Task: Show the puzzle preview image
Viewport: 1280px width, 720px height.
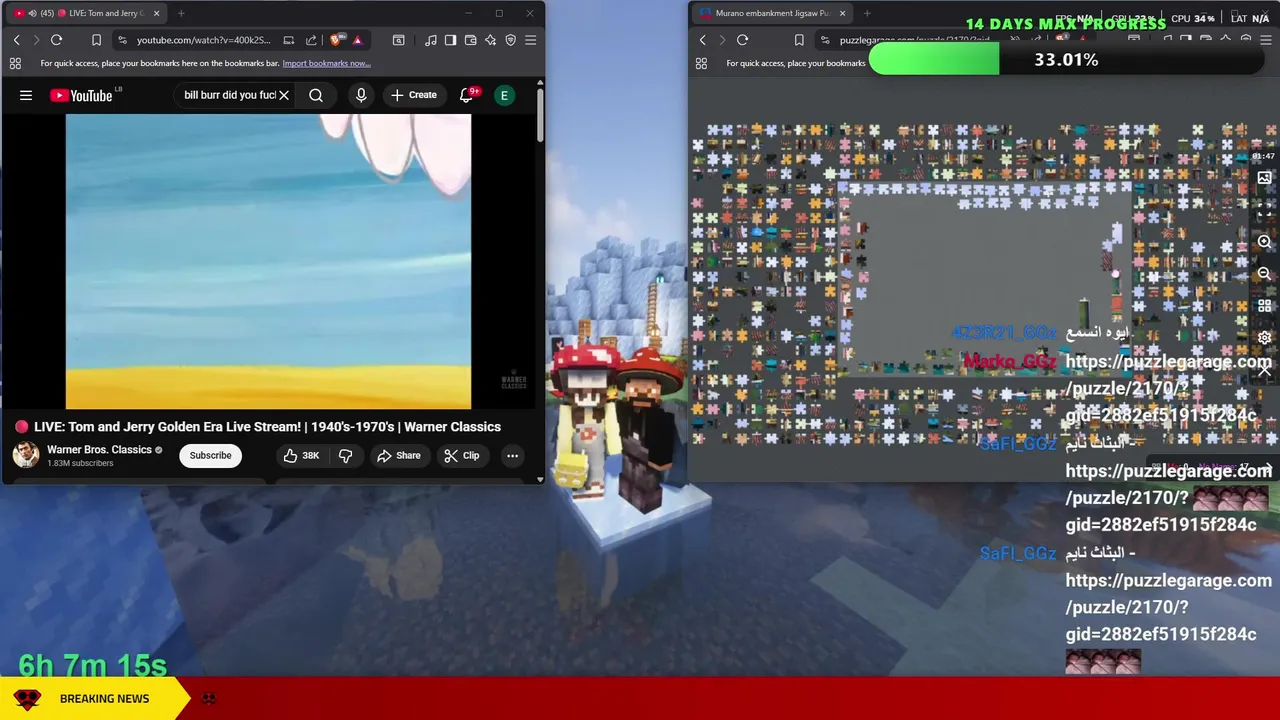Action: [1264, 178]
